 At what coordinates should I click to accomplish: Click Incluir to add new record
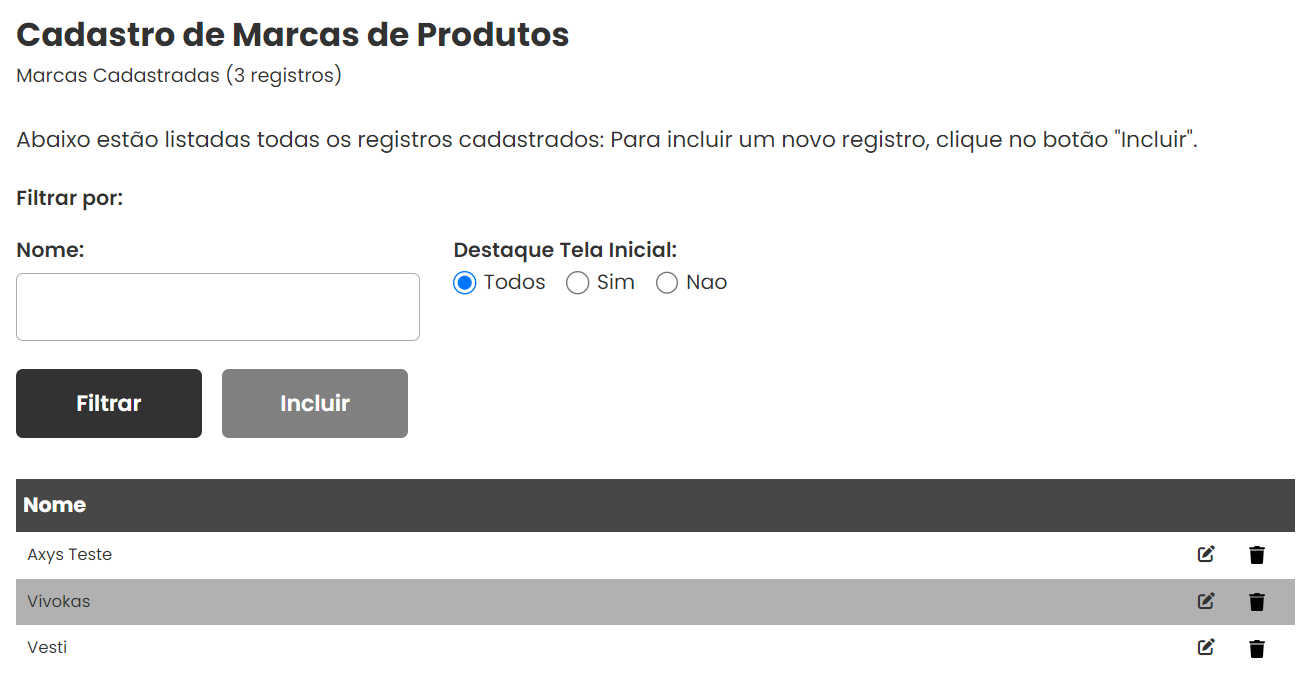point(315,403)
